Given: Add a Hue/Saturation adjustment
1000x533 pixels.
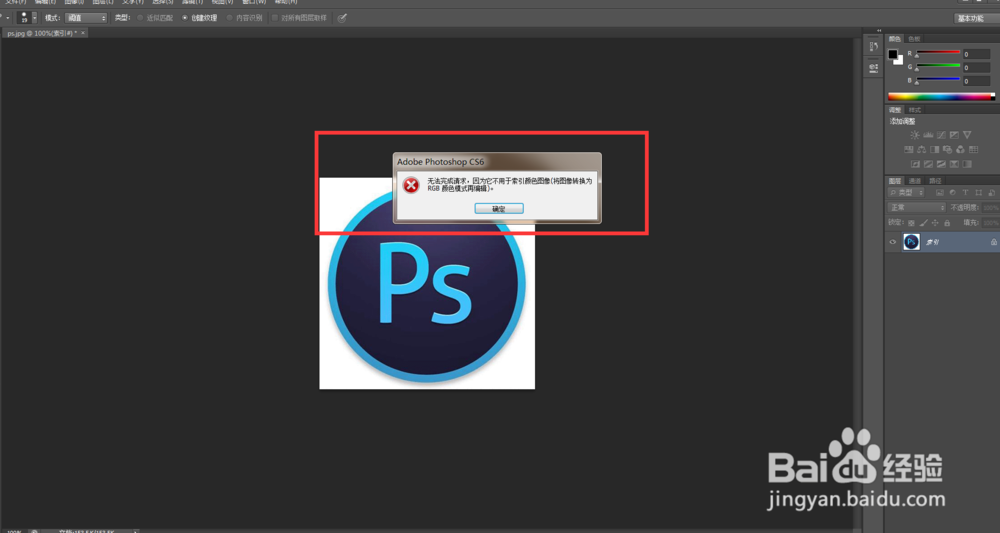Looking at the screenshot, I should click(x=909, y=150).
